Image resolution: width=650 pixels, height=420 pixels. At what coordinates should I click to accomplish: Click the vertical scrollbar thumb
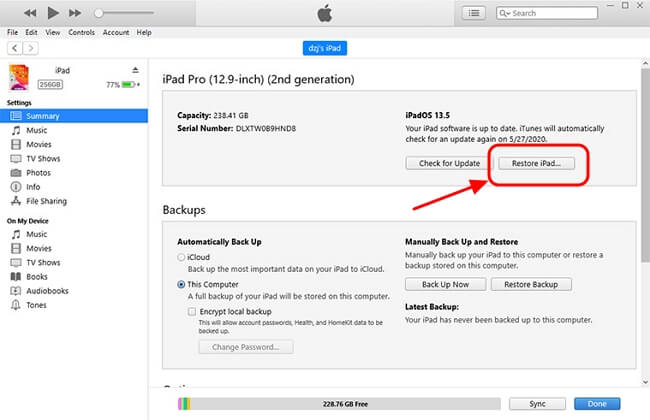645,165
